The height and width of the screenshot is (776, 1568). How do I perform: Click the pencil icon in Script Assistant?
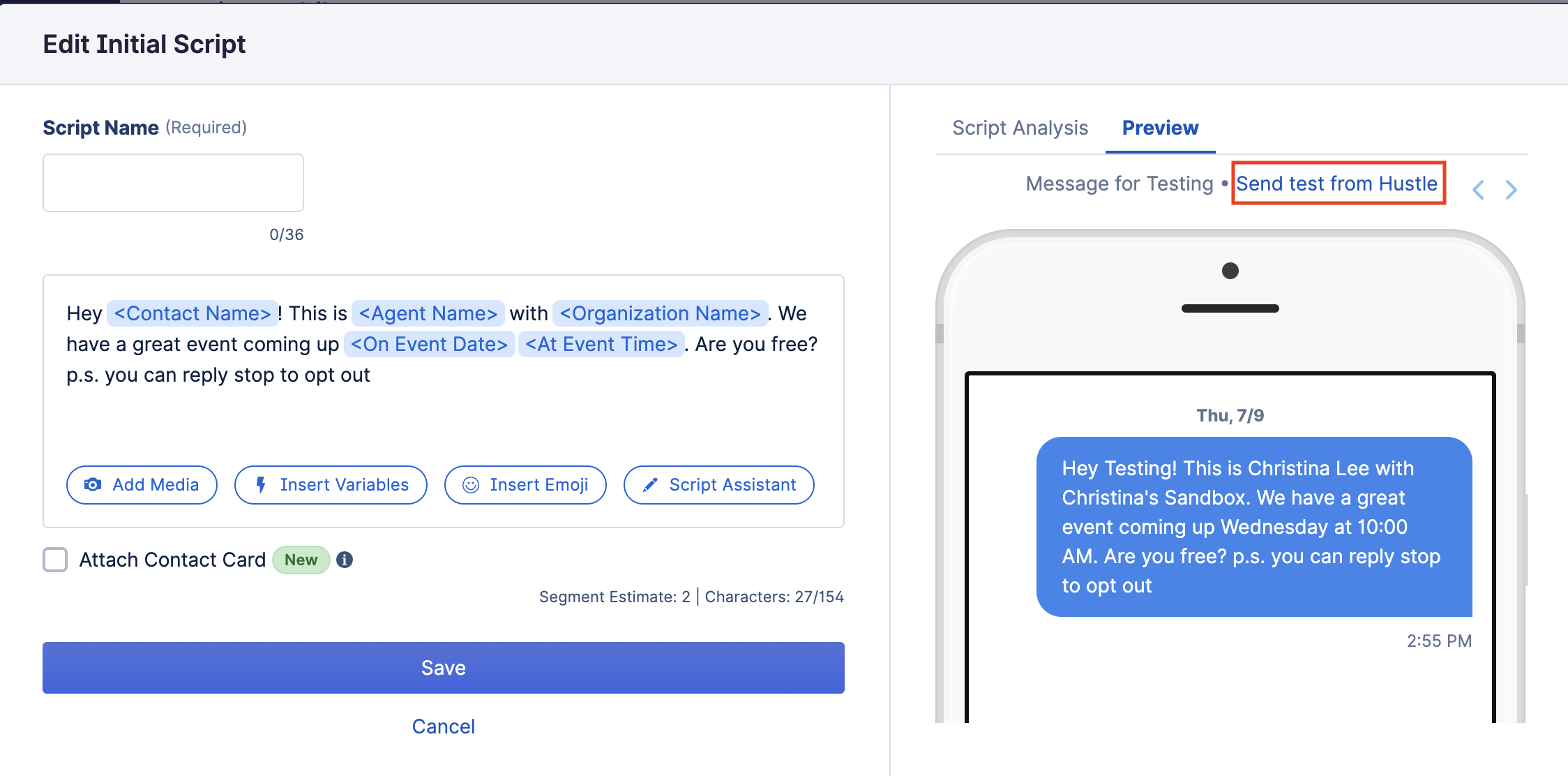coord(650,485)
